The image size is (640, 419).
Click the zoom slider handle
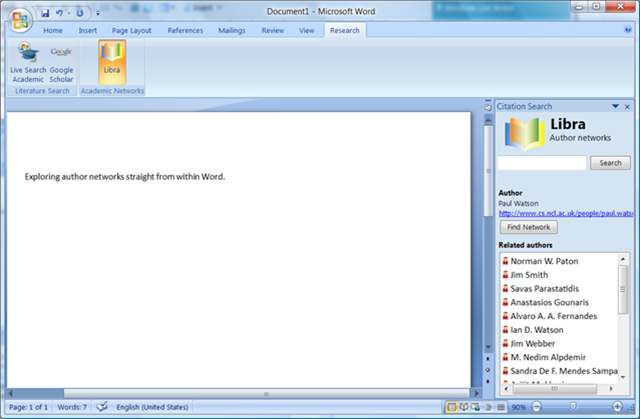point(573,406)
